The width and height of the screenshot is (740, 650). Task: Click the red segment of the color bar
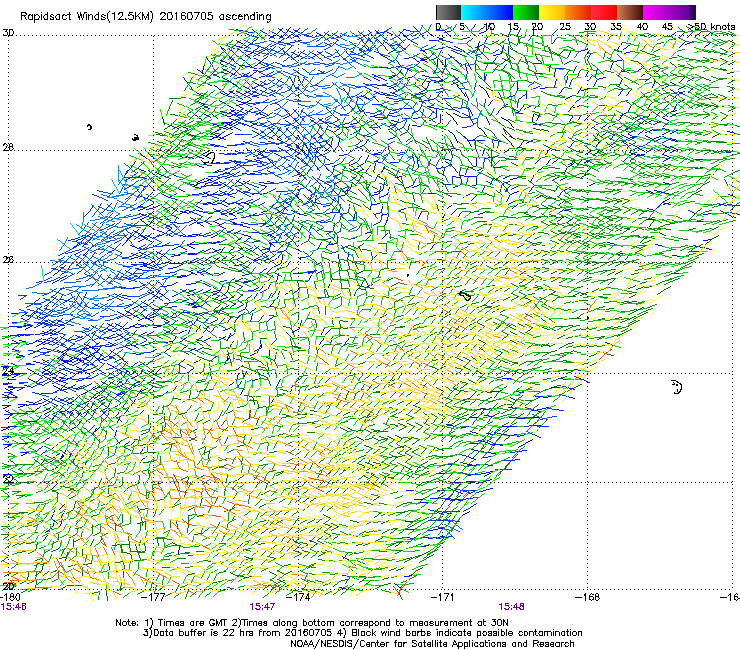coord(604,12)
